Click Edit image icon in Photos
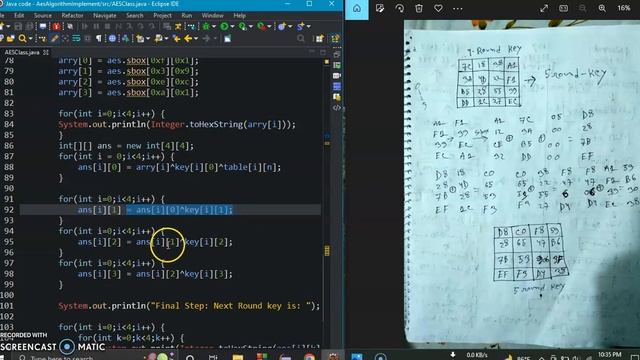640x360 pixels. (x=380, y=8)
